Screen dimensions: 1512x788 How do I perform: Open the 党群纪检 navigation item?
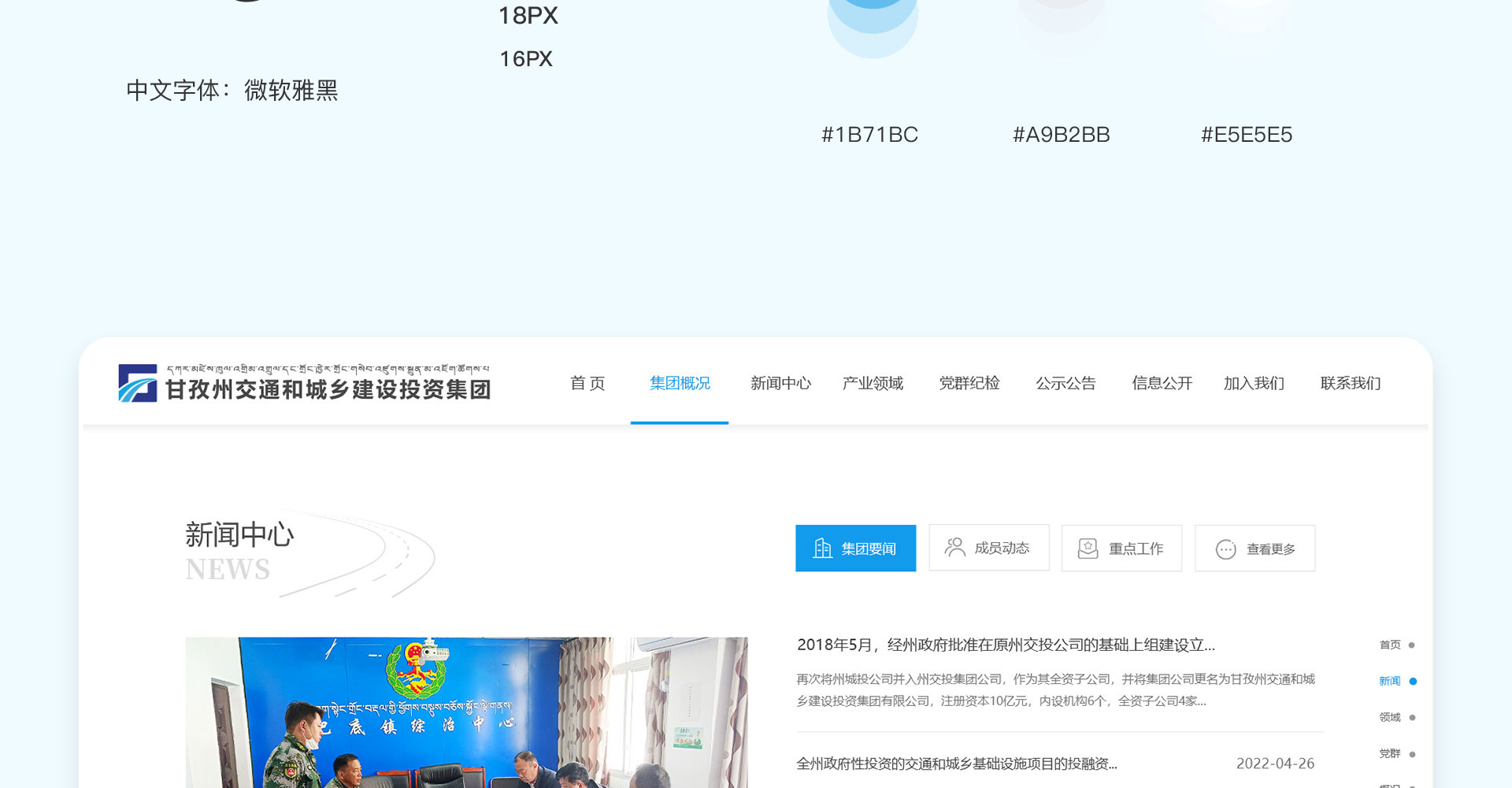[969, 384]
